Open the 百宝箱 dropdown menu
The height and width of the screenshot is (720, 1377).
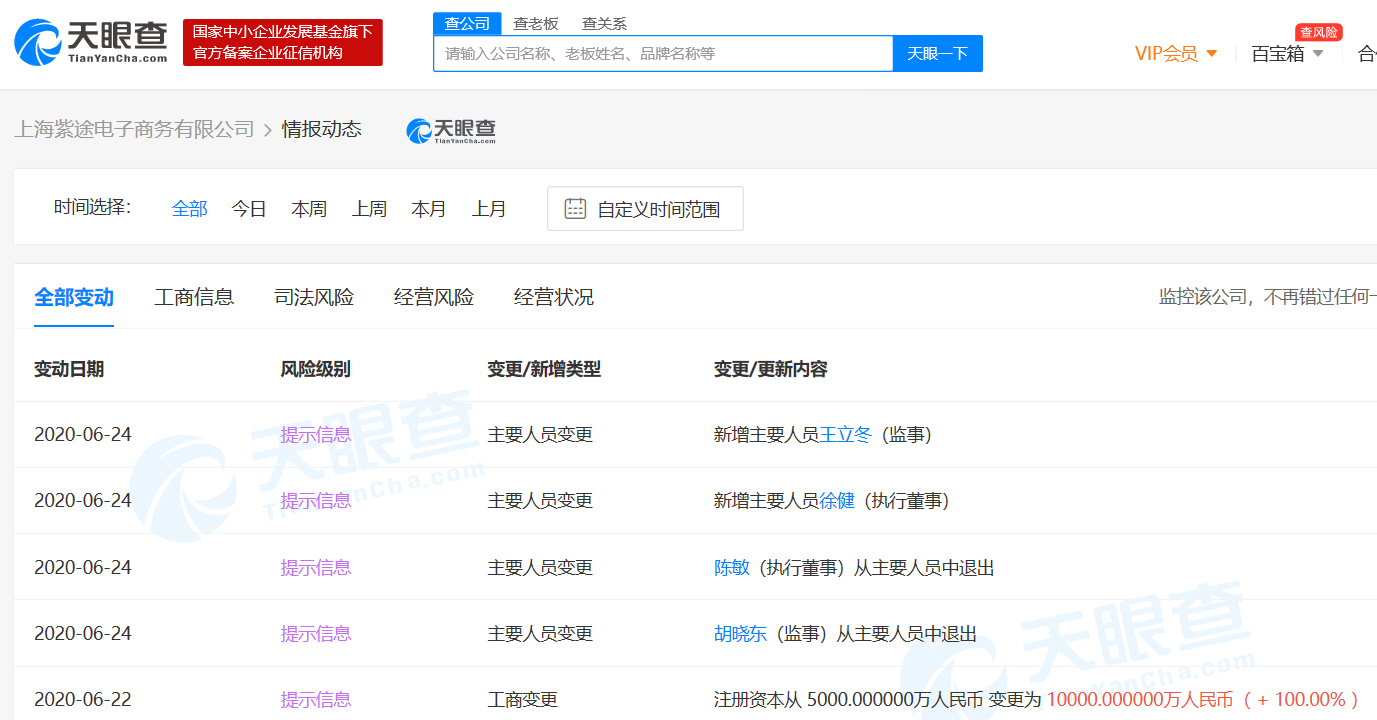[x=1287, y=54]
